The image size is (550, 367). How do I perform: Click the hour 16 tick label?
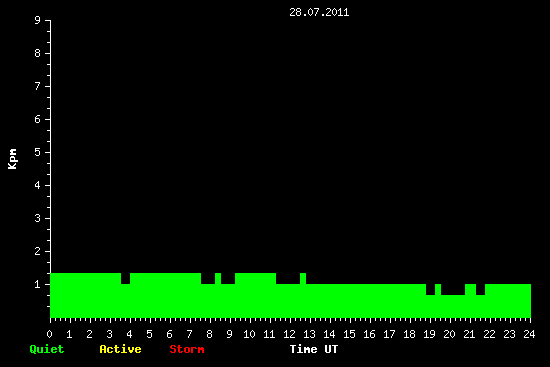pos(369,334)
